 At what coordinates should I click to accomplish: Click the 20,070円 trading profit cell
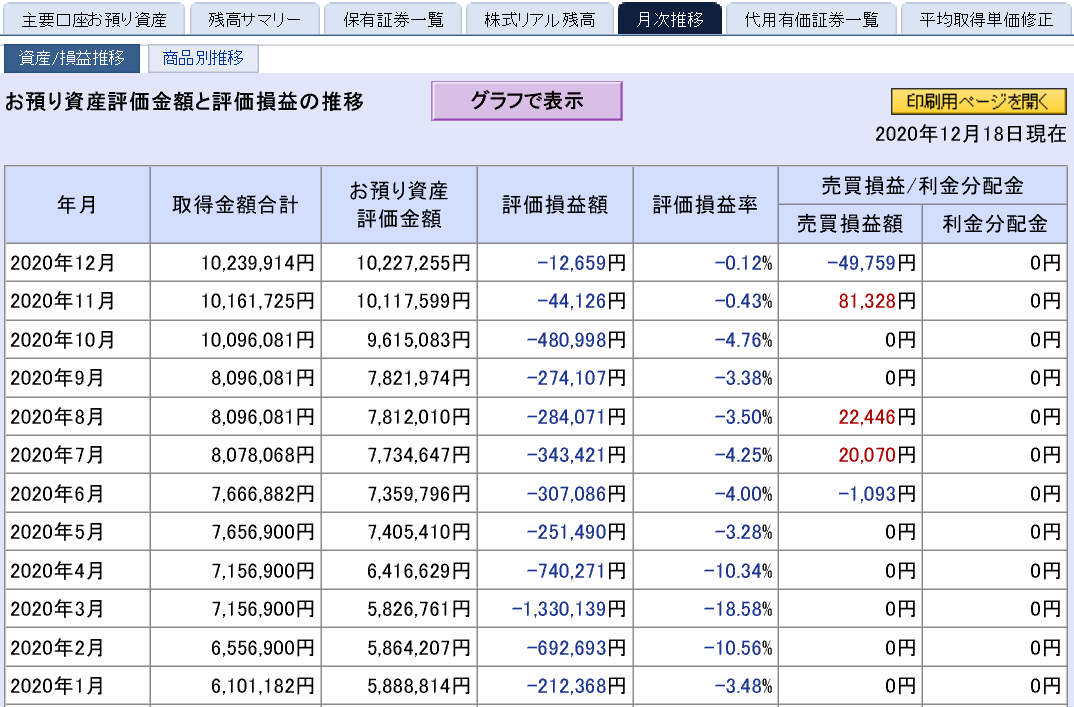[850, 455]
